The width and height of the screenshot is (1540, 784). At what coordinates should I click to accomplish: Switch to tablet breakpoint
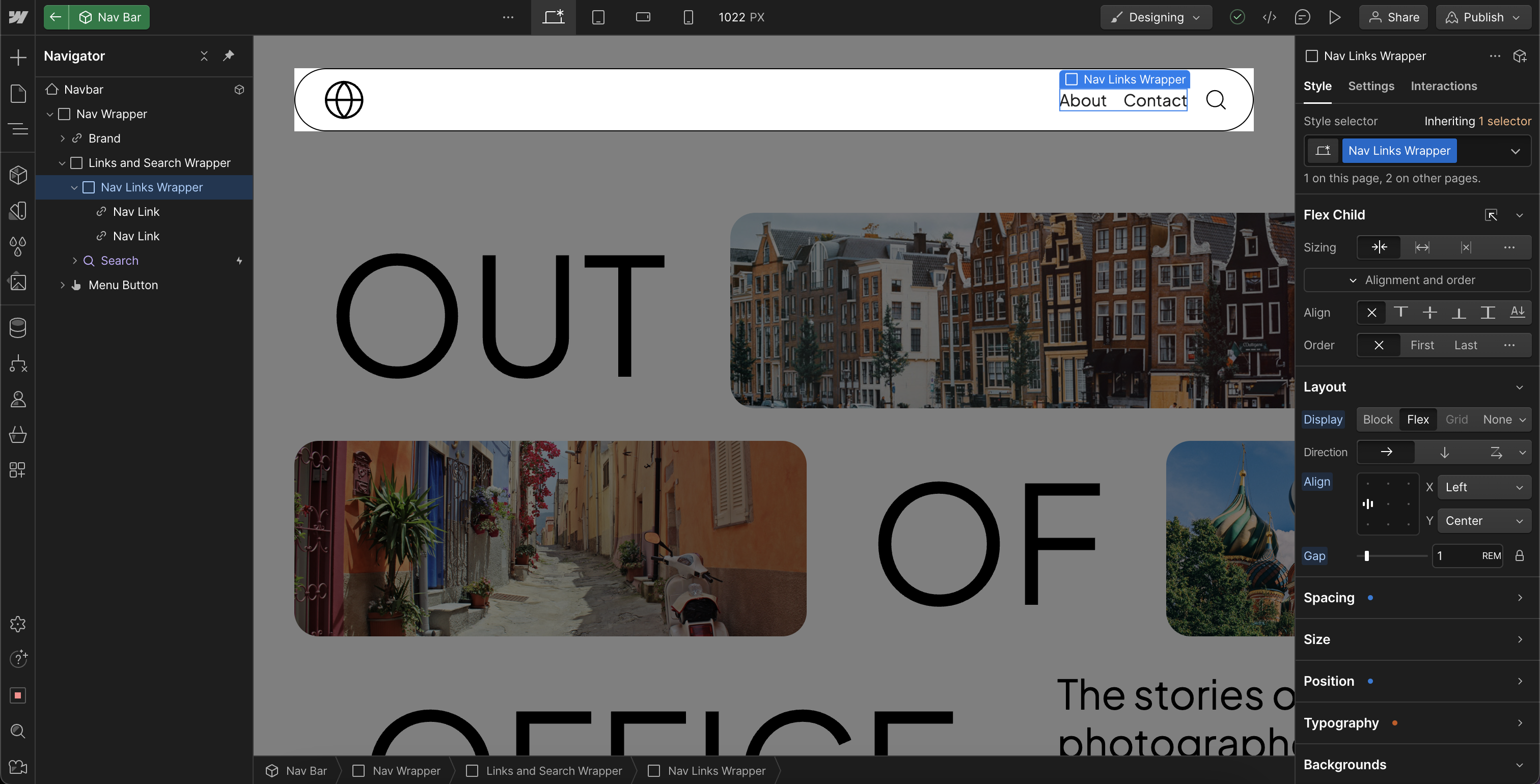tap(598, 17)
